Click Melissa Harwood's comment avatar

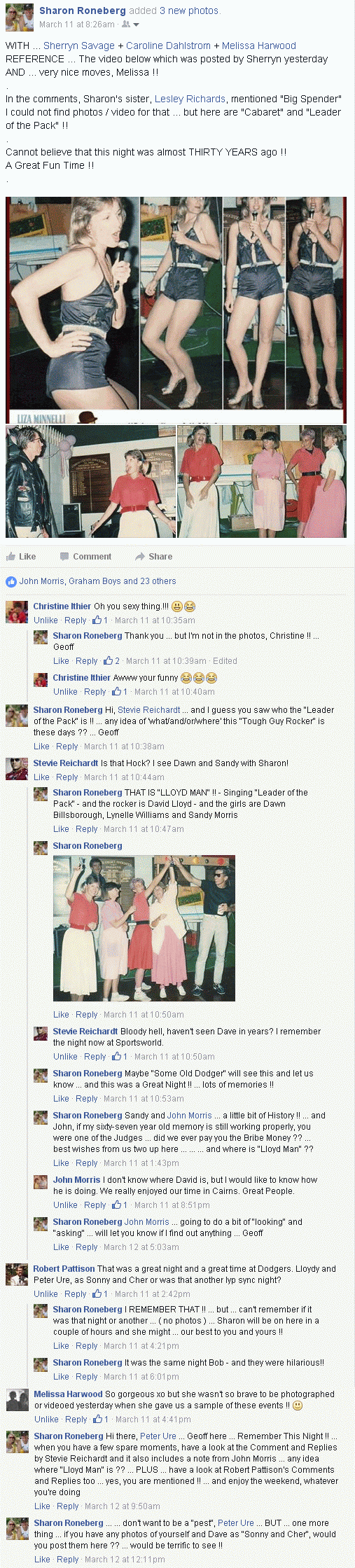(17, 1400)
